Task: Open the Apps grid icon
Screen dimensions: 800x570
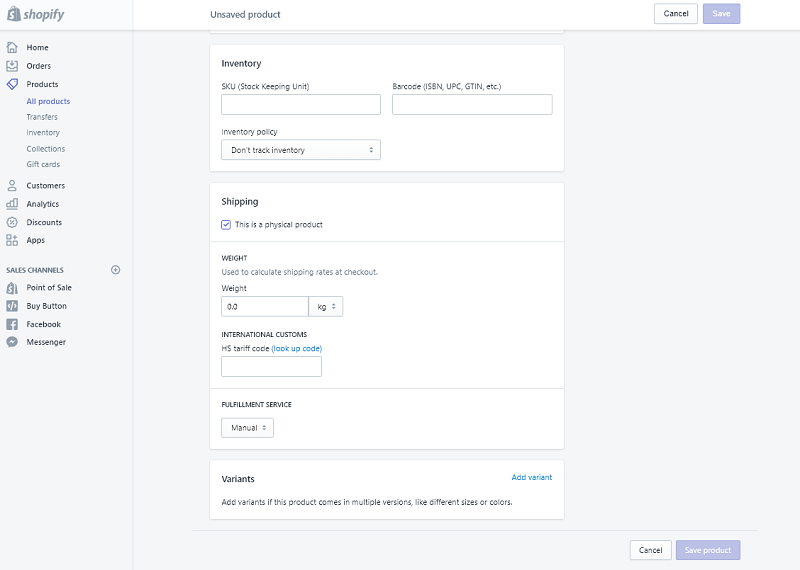Action: 12,240
